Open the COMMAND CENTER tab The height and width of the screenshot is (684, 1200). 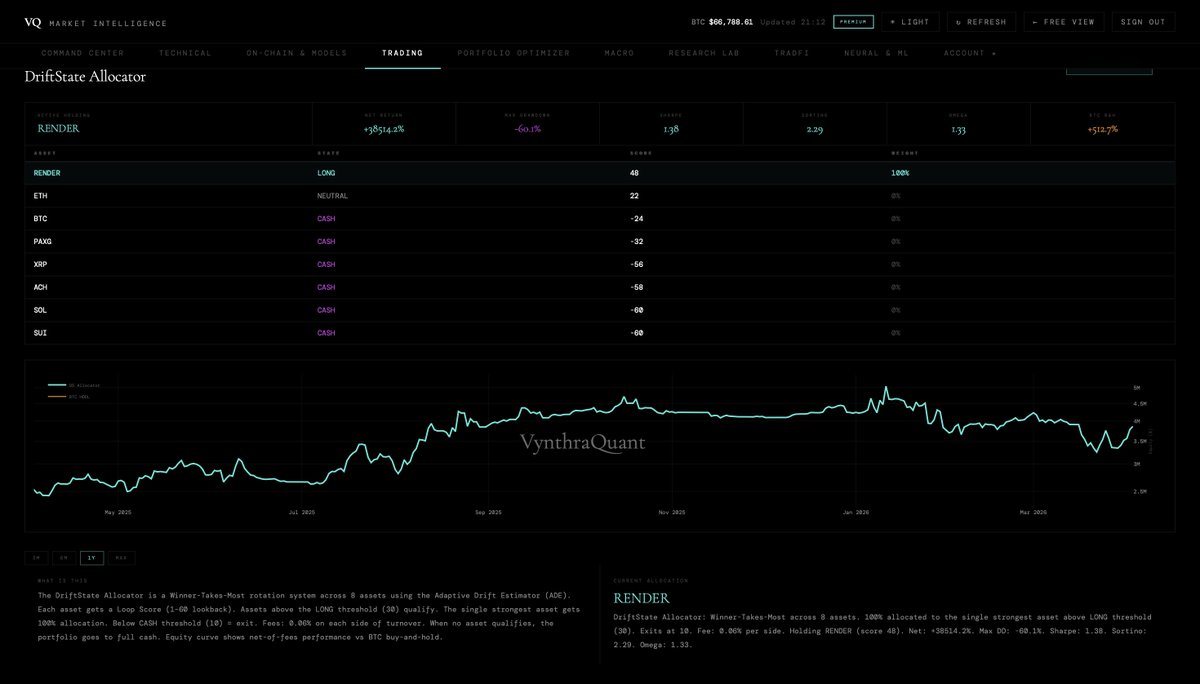(83, 53)
